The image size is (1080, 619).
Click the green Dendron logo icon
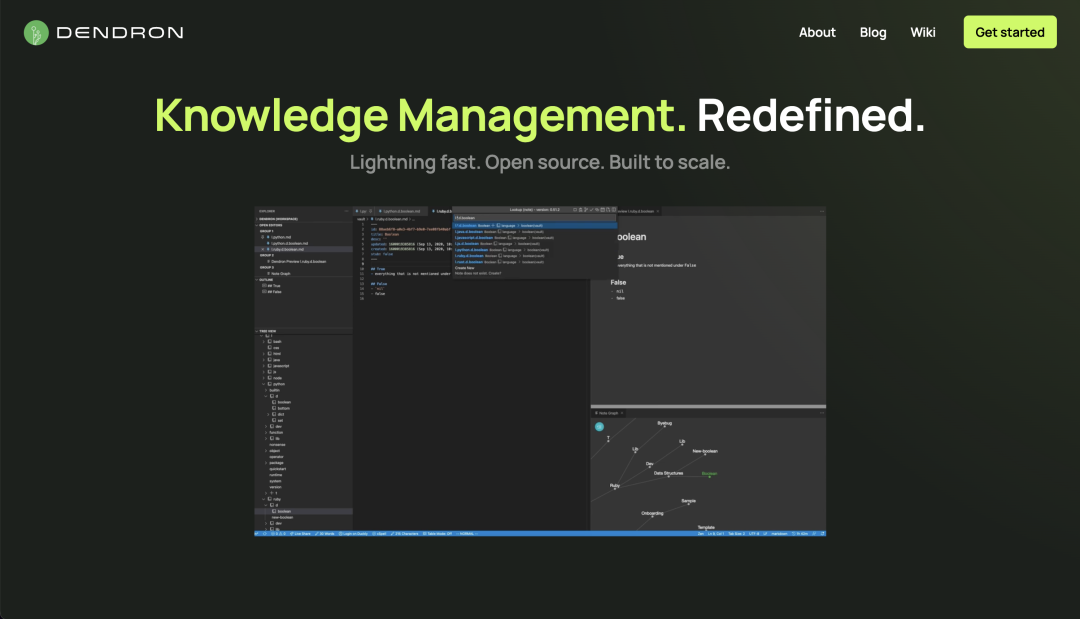pos(36,32)
